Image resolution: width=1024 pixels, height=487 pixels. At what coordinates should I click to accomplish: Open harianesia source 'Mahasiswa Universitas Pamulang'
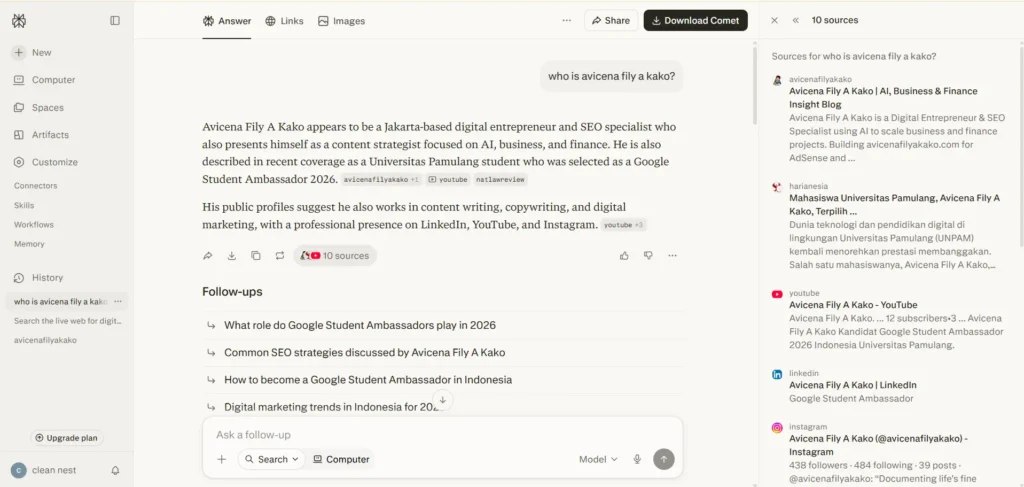(x=894, y=205)
